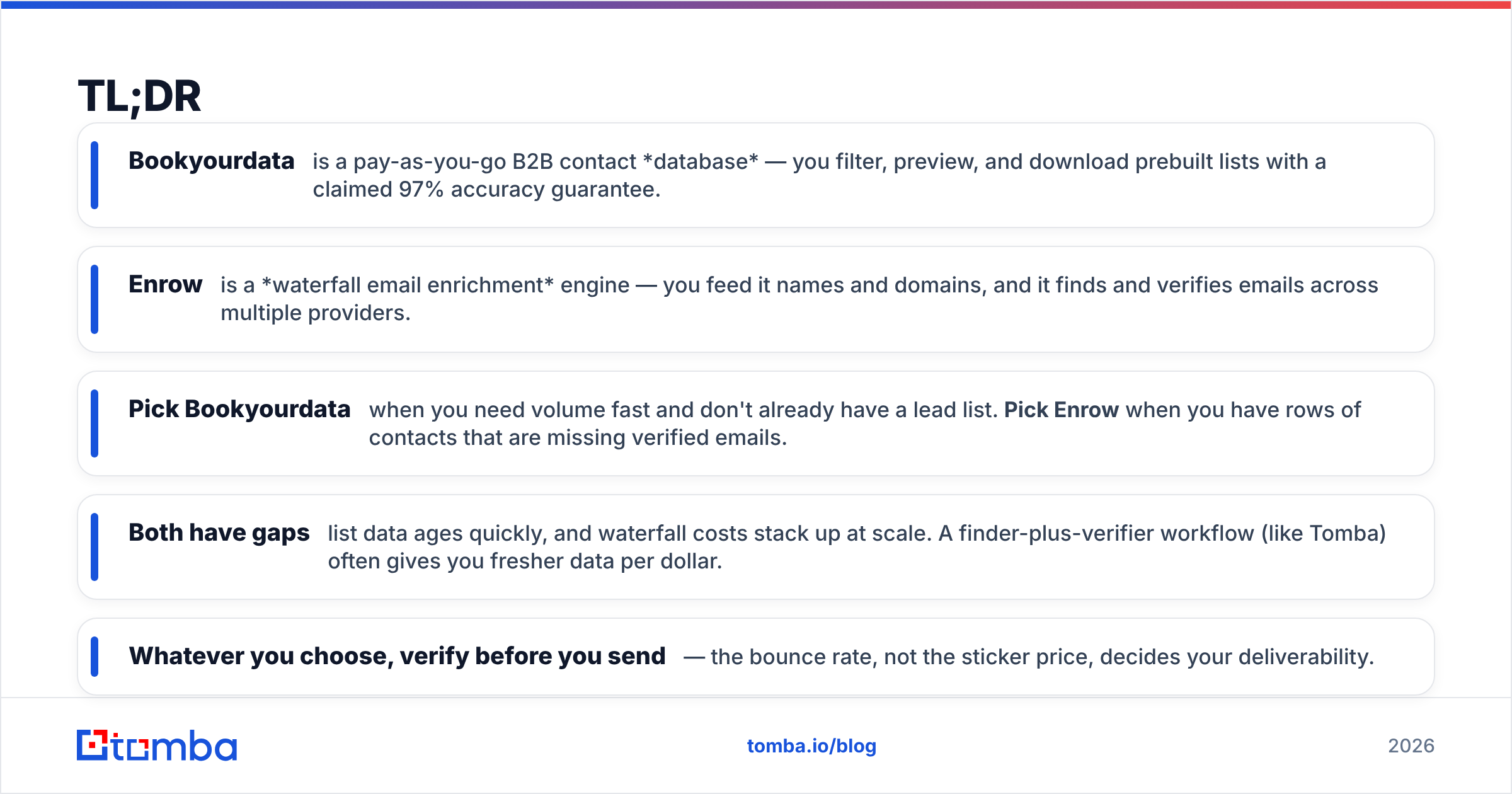Click the 97% accuracy guarantee text
This screenshot has width=1512, height=794.
tap(530, 190)
